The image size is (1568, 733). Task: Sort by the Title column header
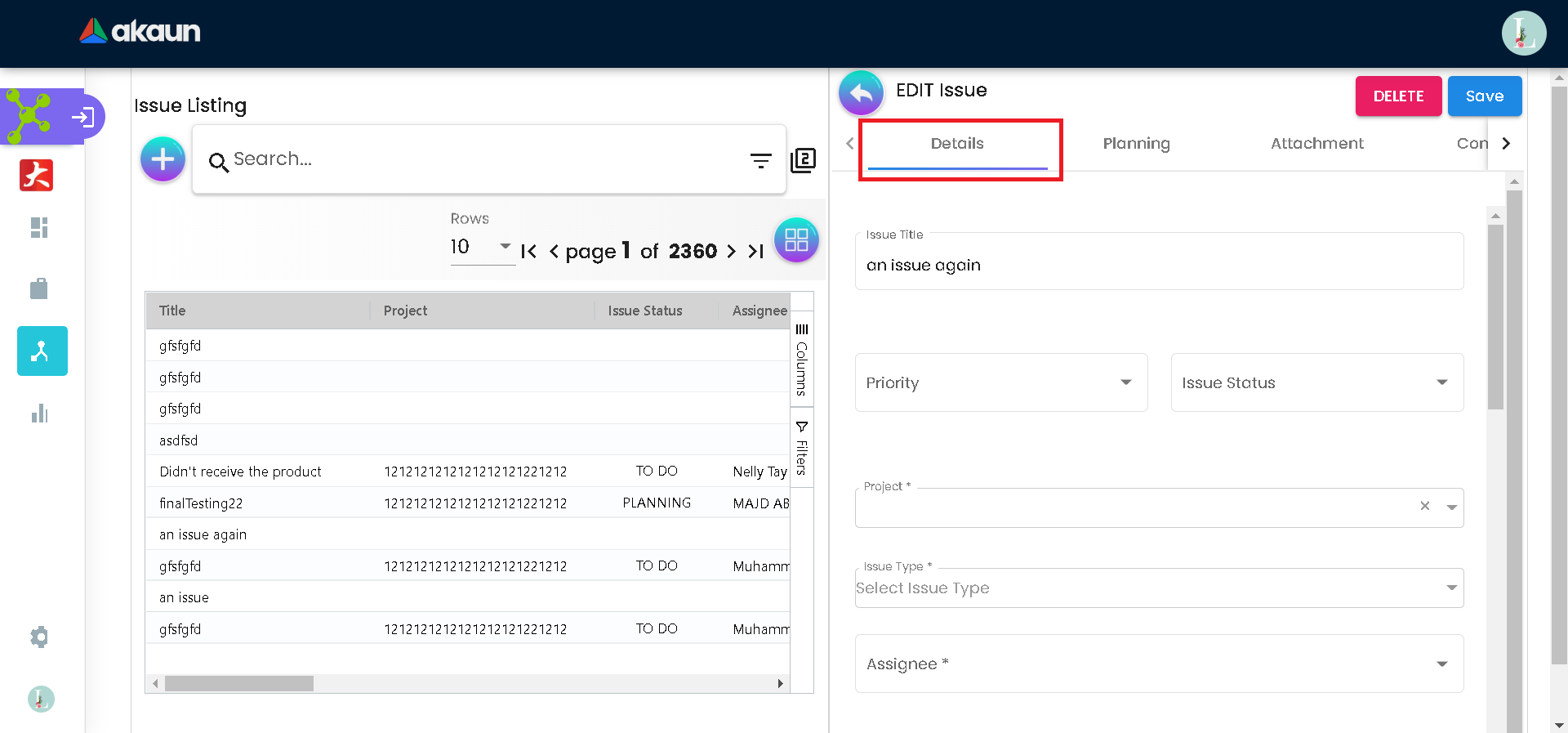click(257, 311)
